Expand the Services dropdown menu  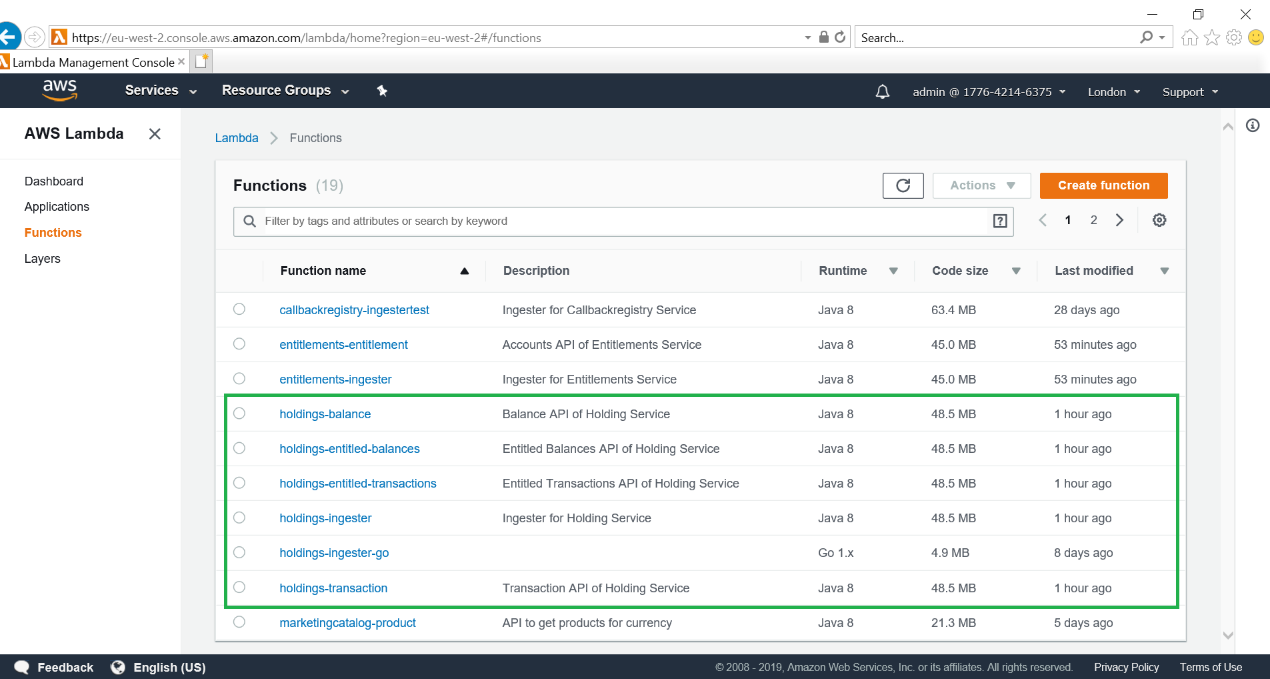(160, 91)
